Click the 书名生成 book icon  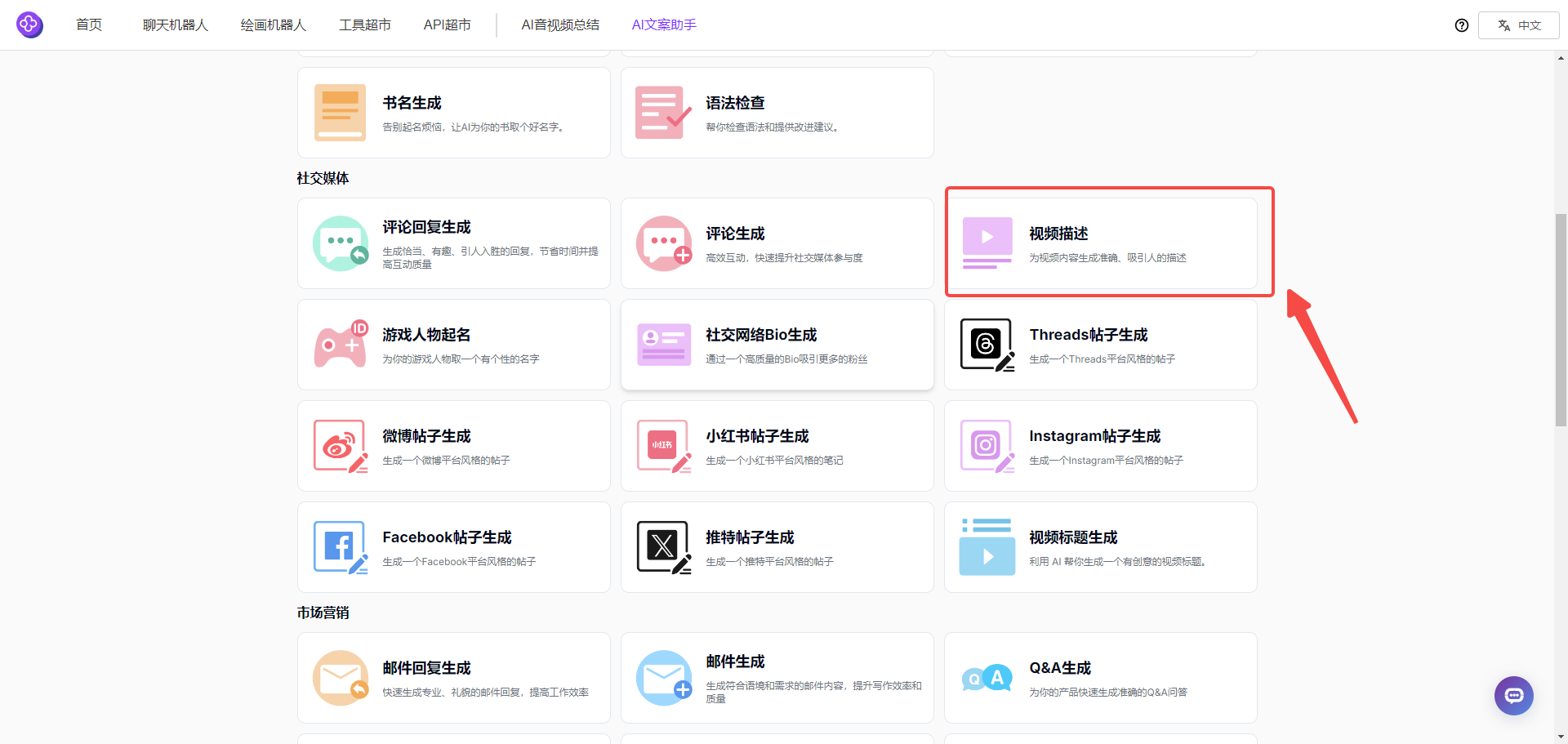click(x=341, y=113)
